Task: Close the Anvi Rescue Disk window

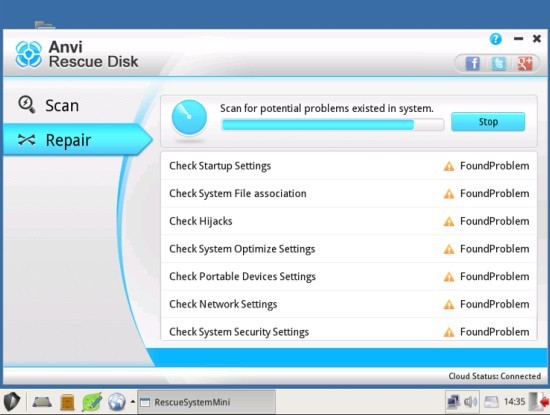Action: click(536, 39)
